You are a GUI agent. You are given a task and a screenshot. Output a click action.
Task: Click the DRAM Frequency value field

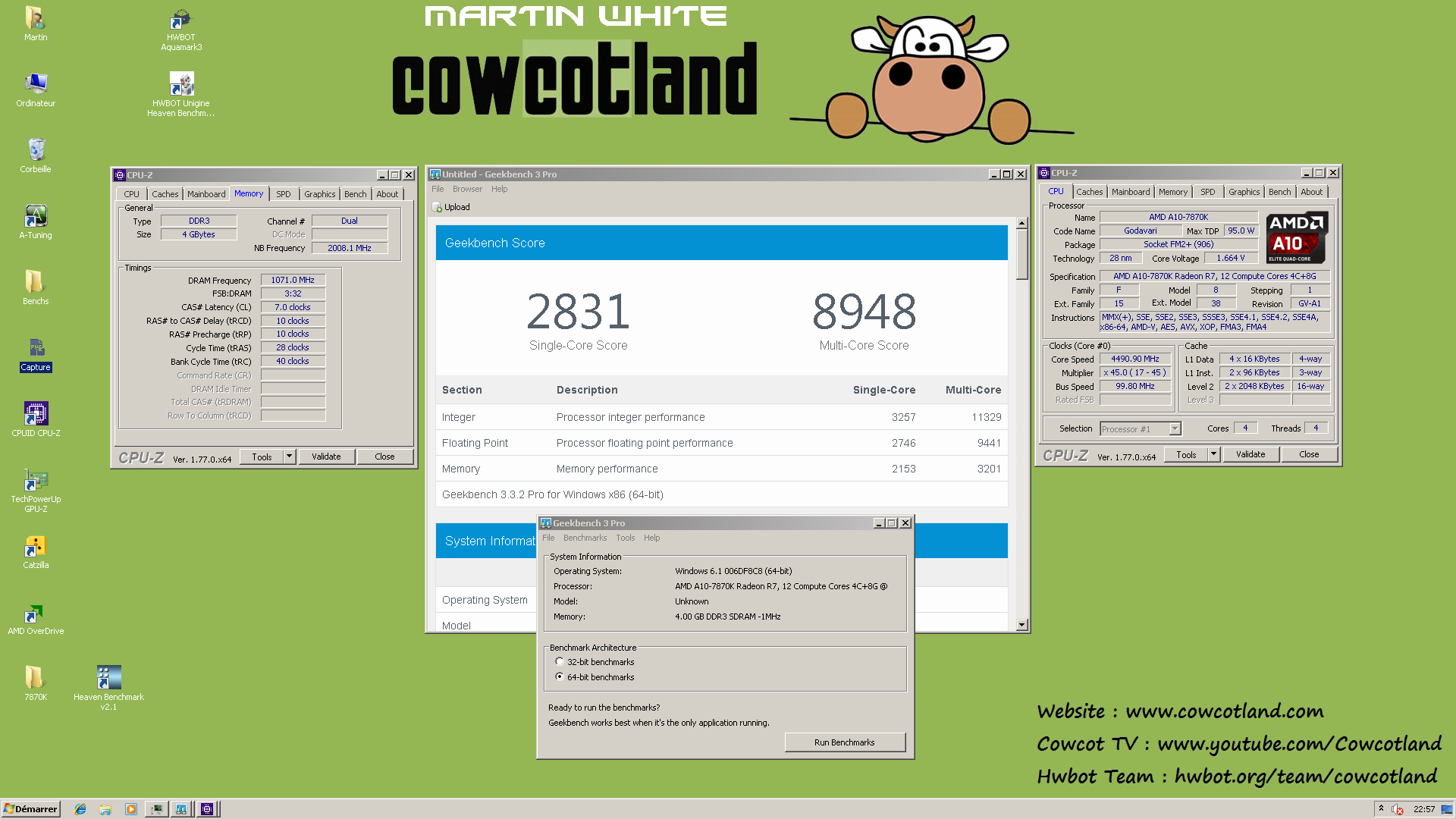click(x=293, y=280)
